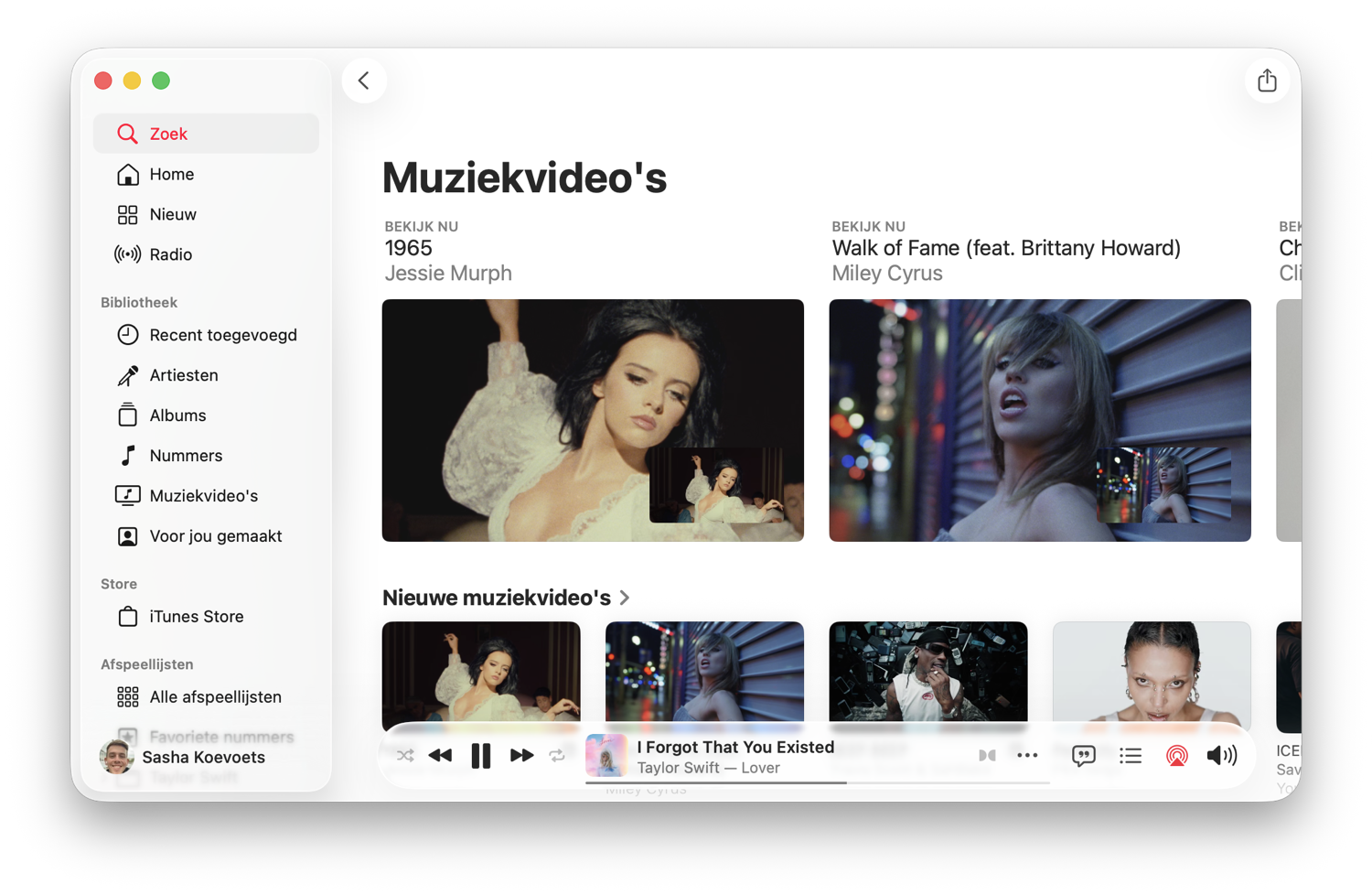Click the Albums stack icon
The image size is (1372, 895).
point(127,415)
